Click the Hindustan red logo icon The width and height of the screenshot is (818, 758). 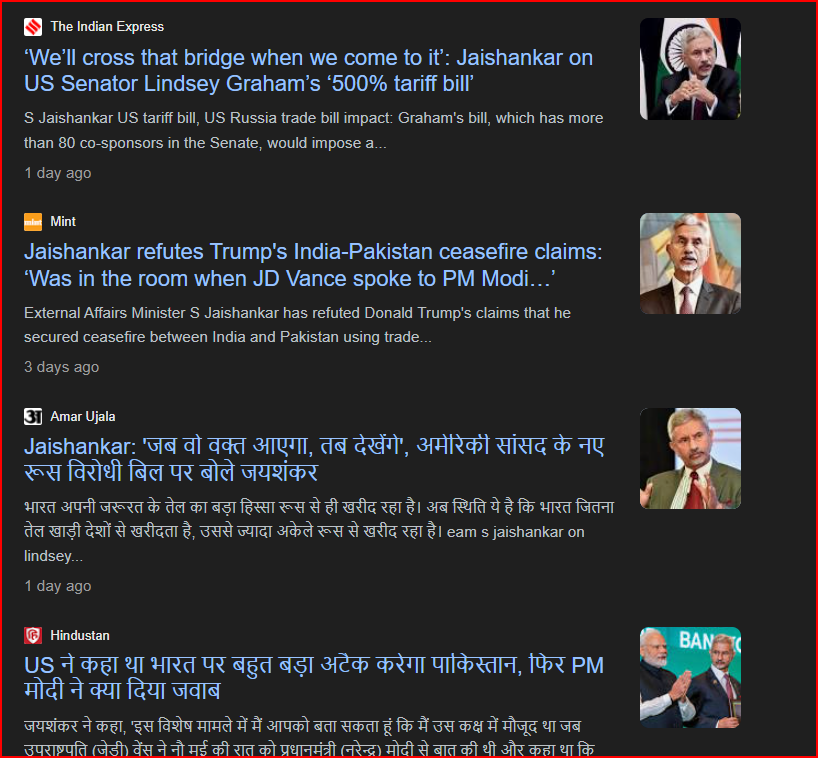(33, 635)
